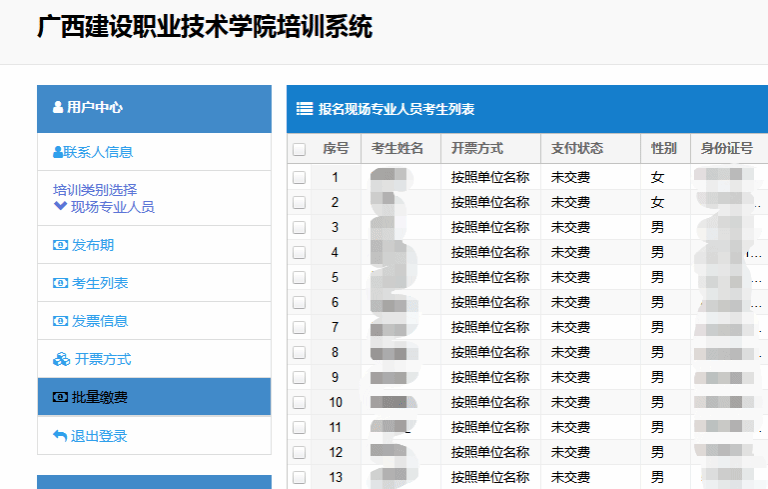The width and height of the screenshot is (768, 489).
Task: Open the 发票信息 menu item
Action: [99, 321]
